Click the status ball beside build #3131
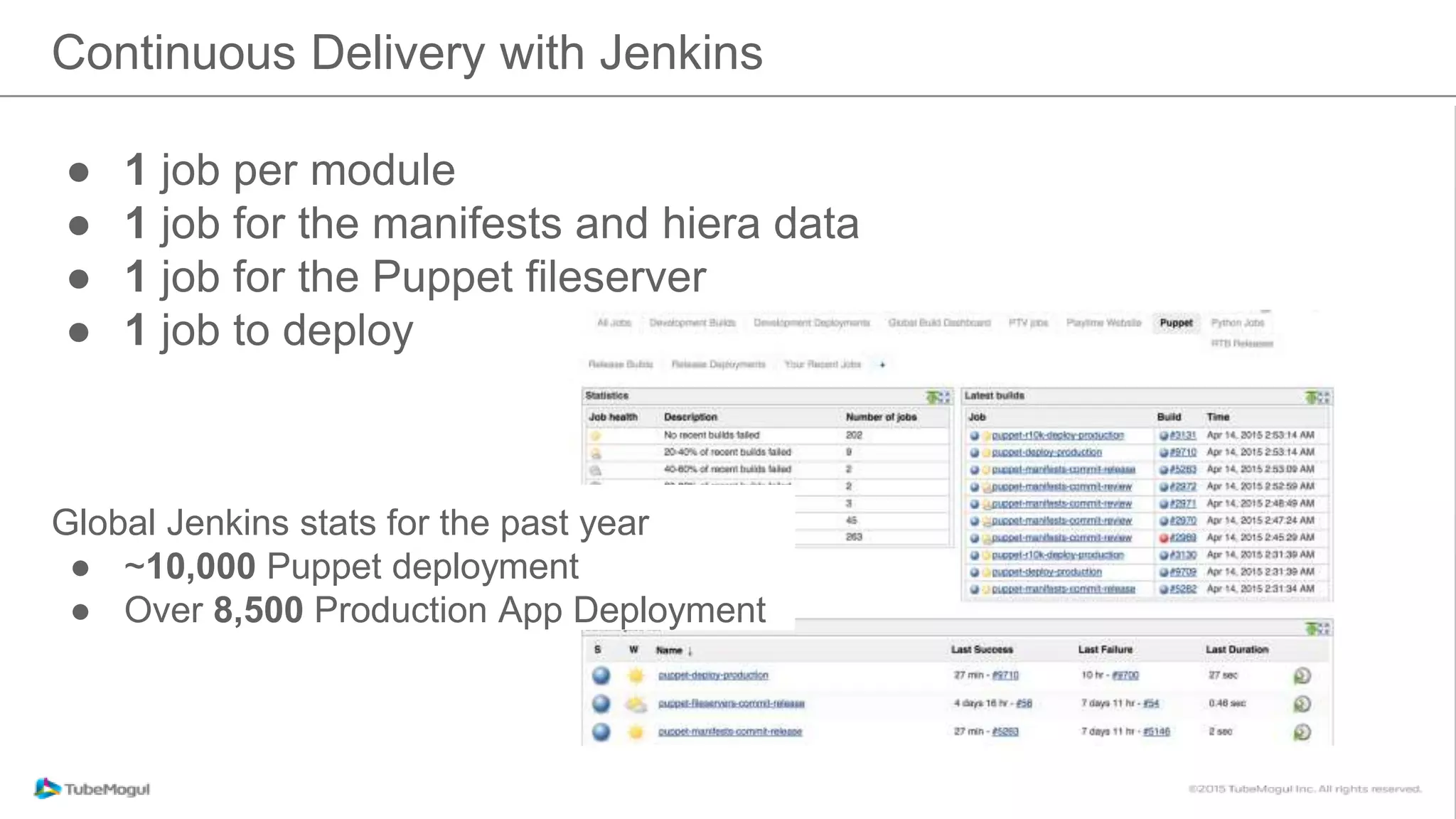1456x819 pixels. tap(1164, 436)
